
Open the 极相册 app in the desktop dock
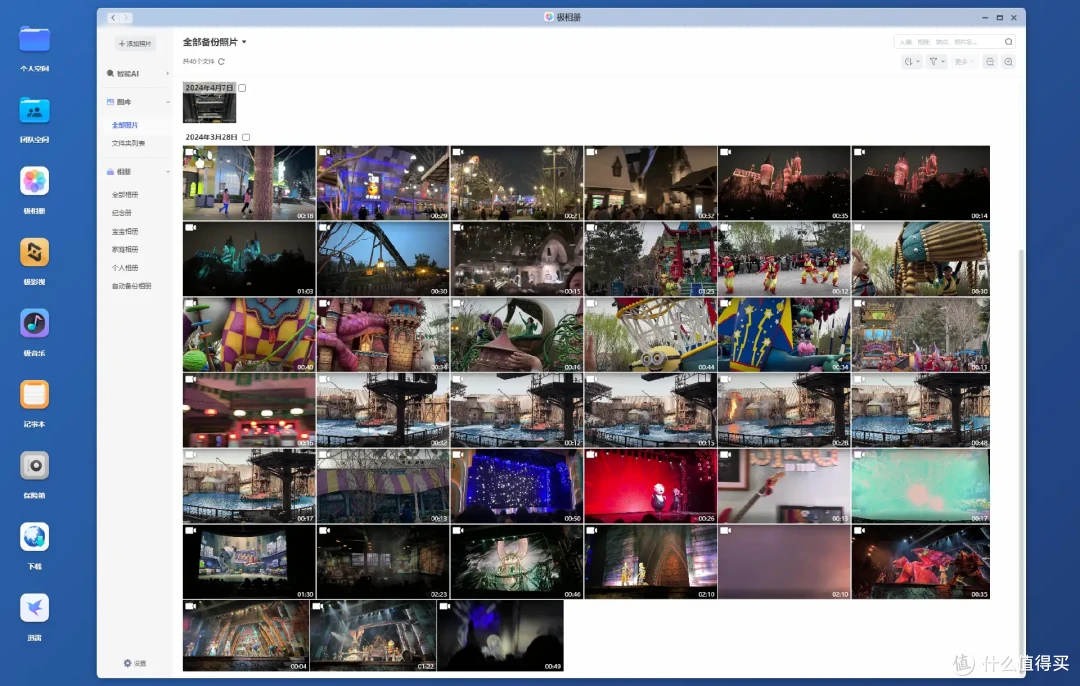pyautogui.click(x=34, y=181)
